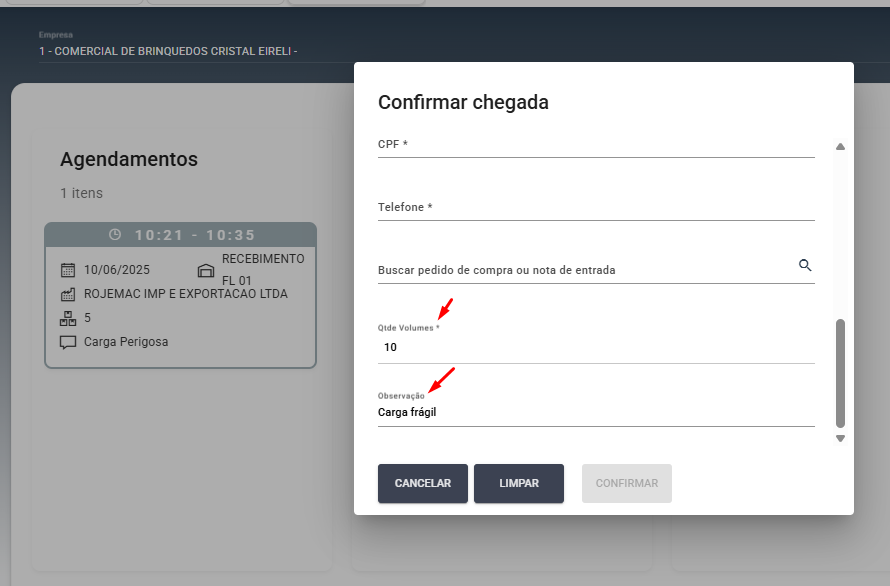Click the date 10/06/2025 on the card

[x=117, y=270]
